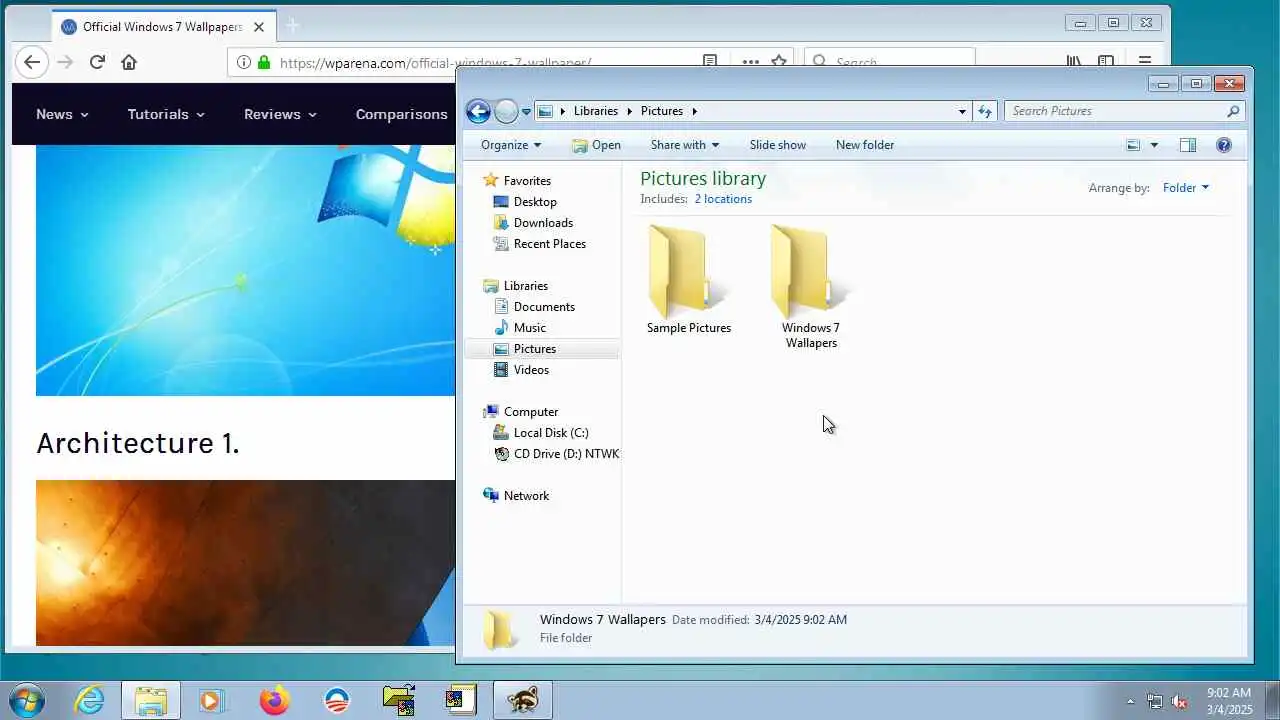Open a new Firefox tab
This screenshot has height=720, width=1280.
click(292, 26)
